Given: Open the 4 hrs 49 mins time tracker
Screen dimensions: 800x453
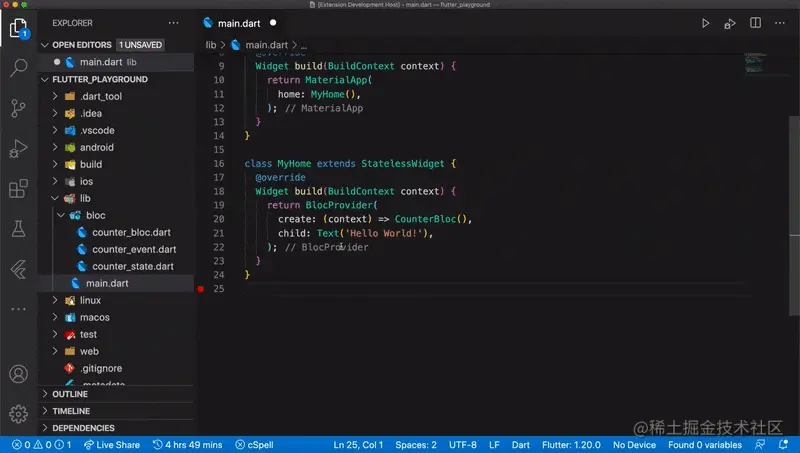Looking at the screenshot, I should 188,445.
